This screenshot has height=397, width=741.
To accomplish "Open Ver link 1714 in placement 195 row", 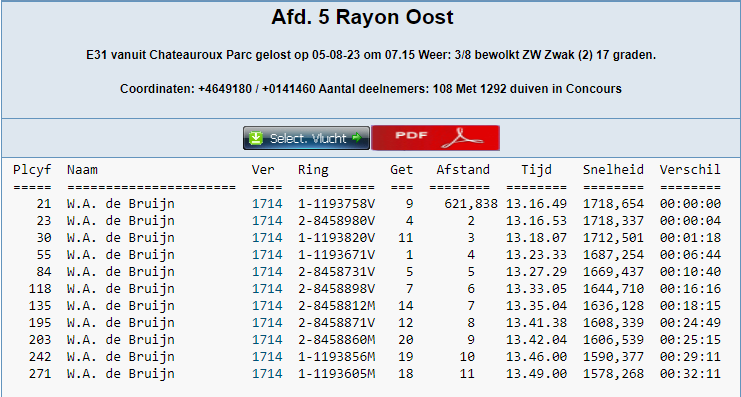I will click(x=267, y=323).
